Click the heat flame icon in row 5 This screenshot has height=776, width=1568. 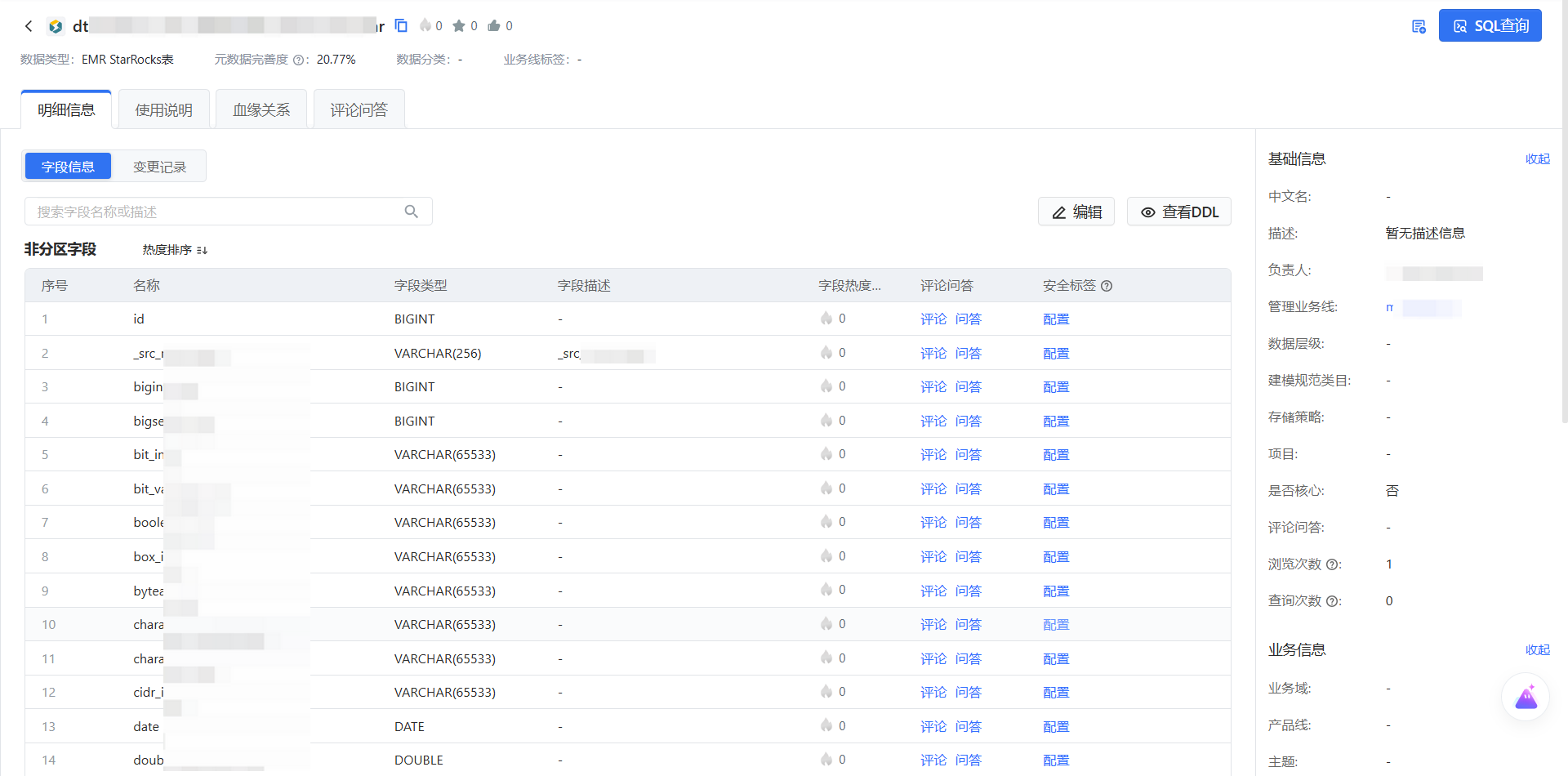826,454
